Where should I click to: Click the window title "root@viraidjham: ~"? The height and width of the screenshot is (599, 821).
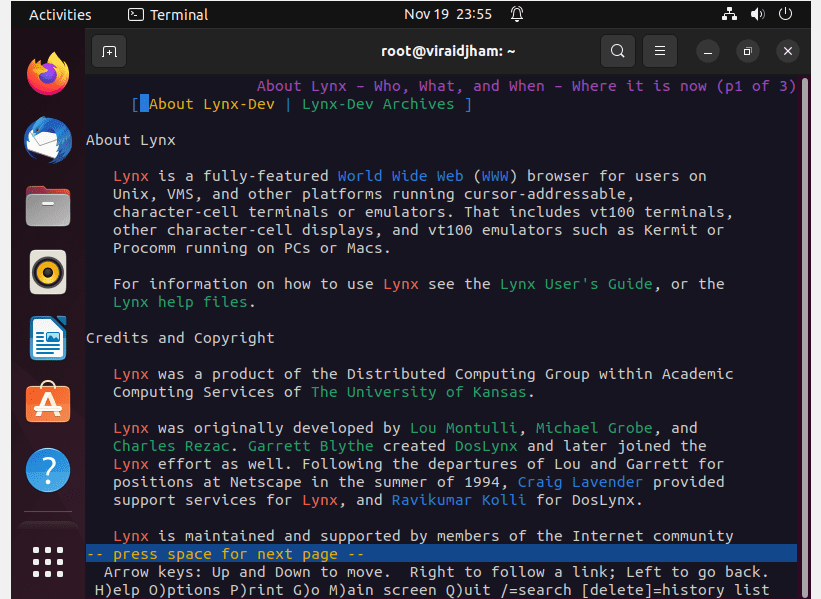click(448, 51)
